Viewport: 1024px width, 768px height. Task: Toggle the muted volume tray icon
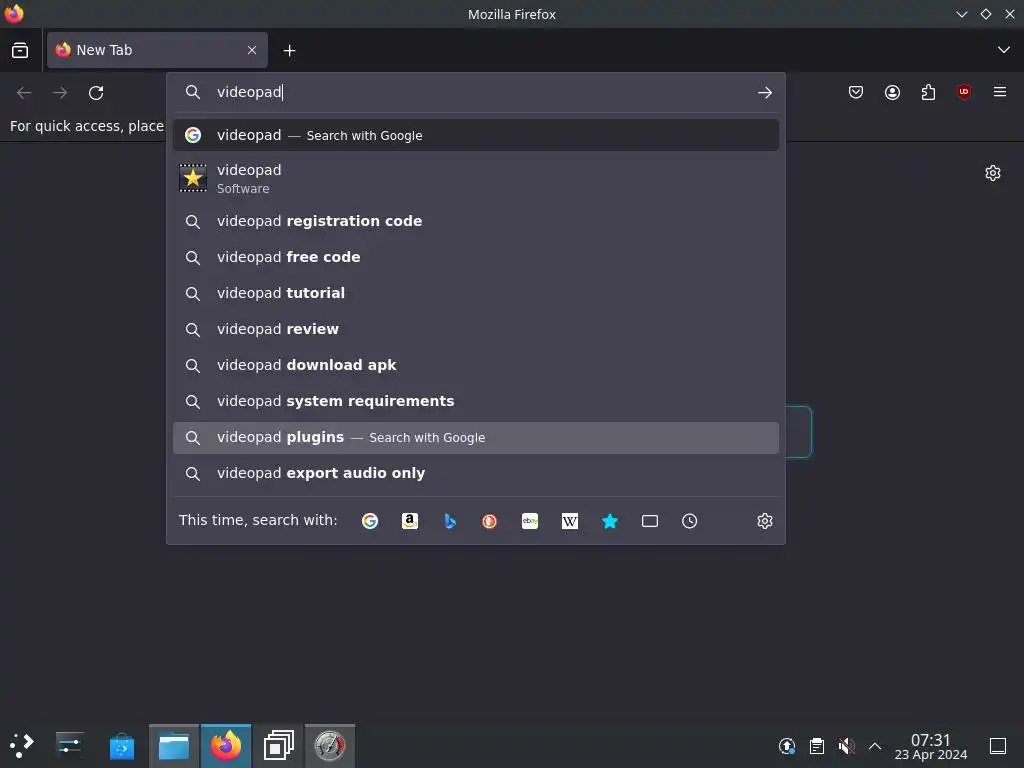coord(846,746)
